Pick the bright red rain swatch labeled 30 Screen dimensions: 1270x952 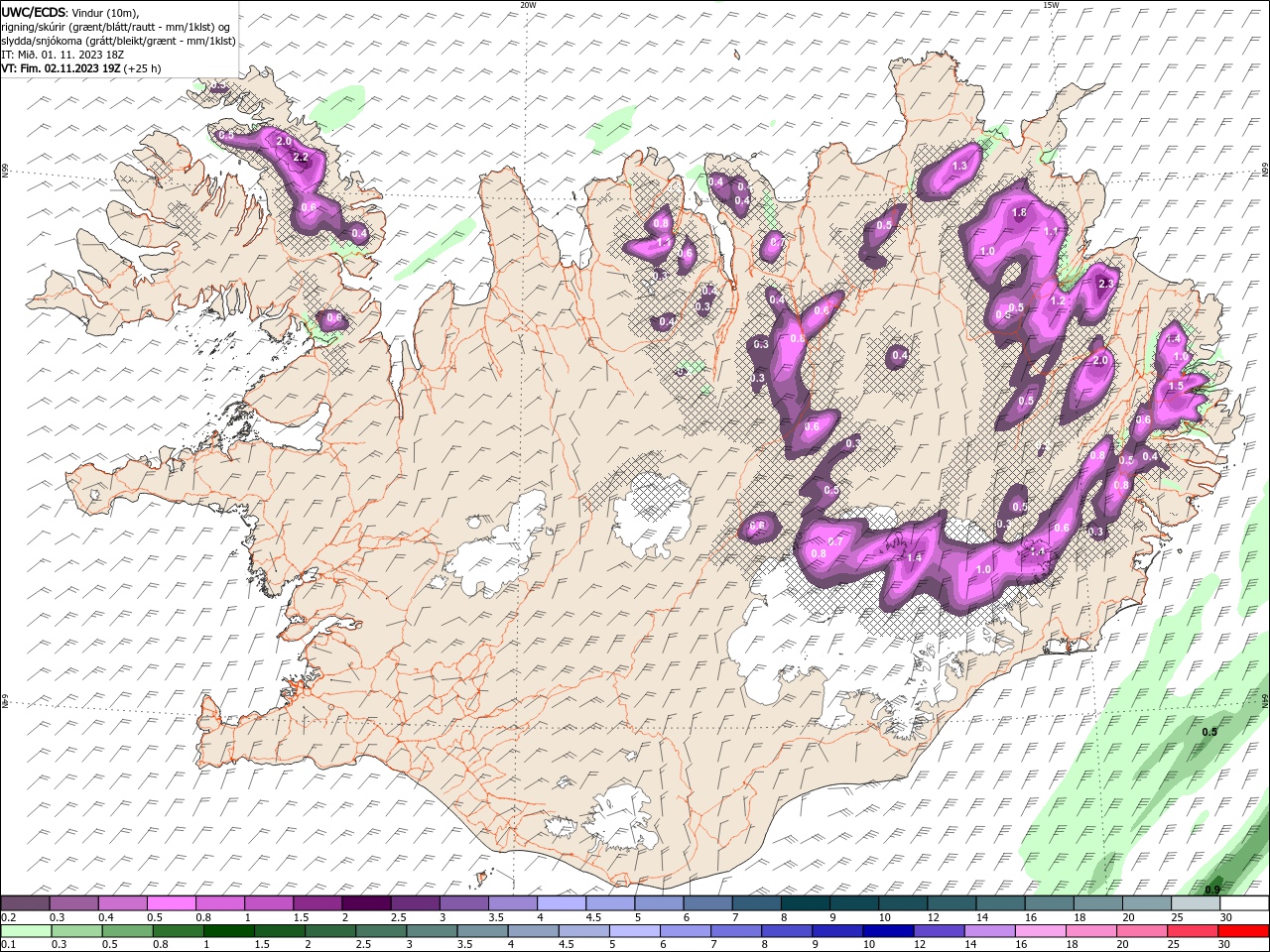tap(1242, 931)
